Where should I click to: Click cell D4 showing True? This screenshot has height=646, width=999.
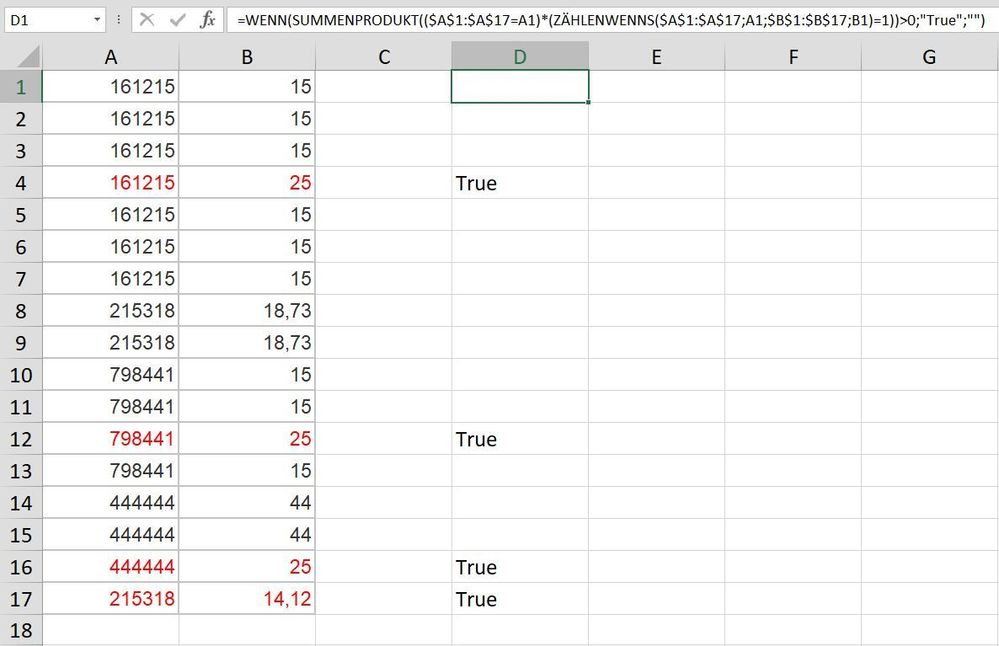click(520, 183)
